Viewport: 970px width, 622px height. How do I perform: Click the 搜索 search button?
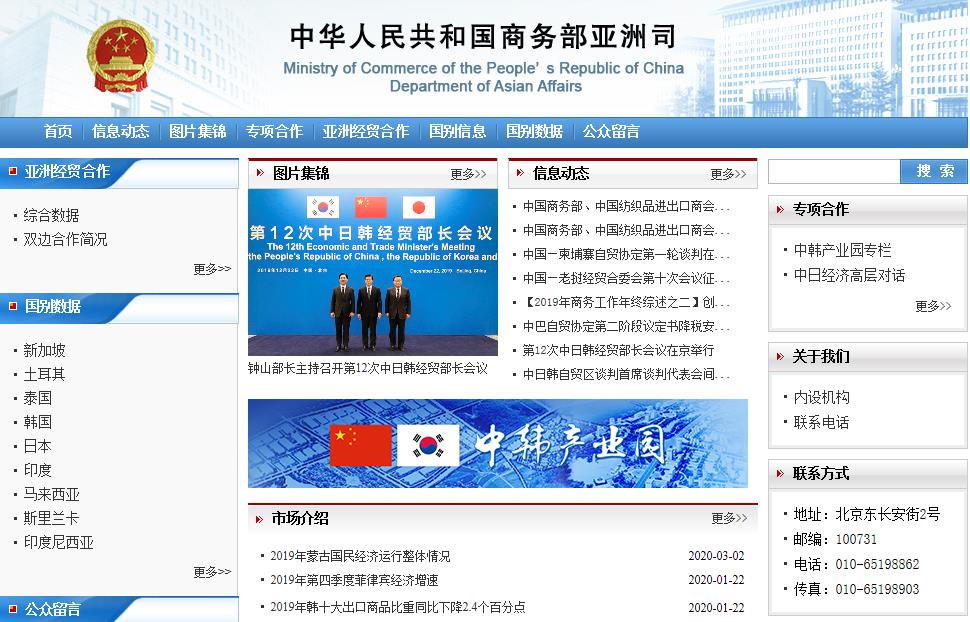click(934, 171)
